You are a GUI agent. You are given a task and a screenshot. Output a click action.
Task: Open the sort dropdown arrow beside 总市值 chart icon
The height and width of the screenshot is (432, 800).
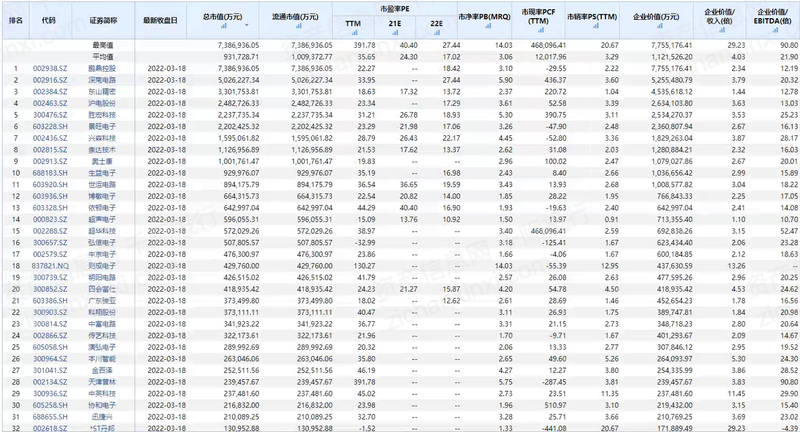247,26
